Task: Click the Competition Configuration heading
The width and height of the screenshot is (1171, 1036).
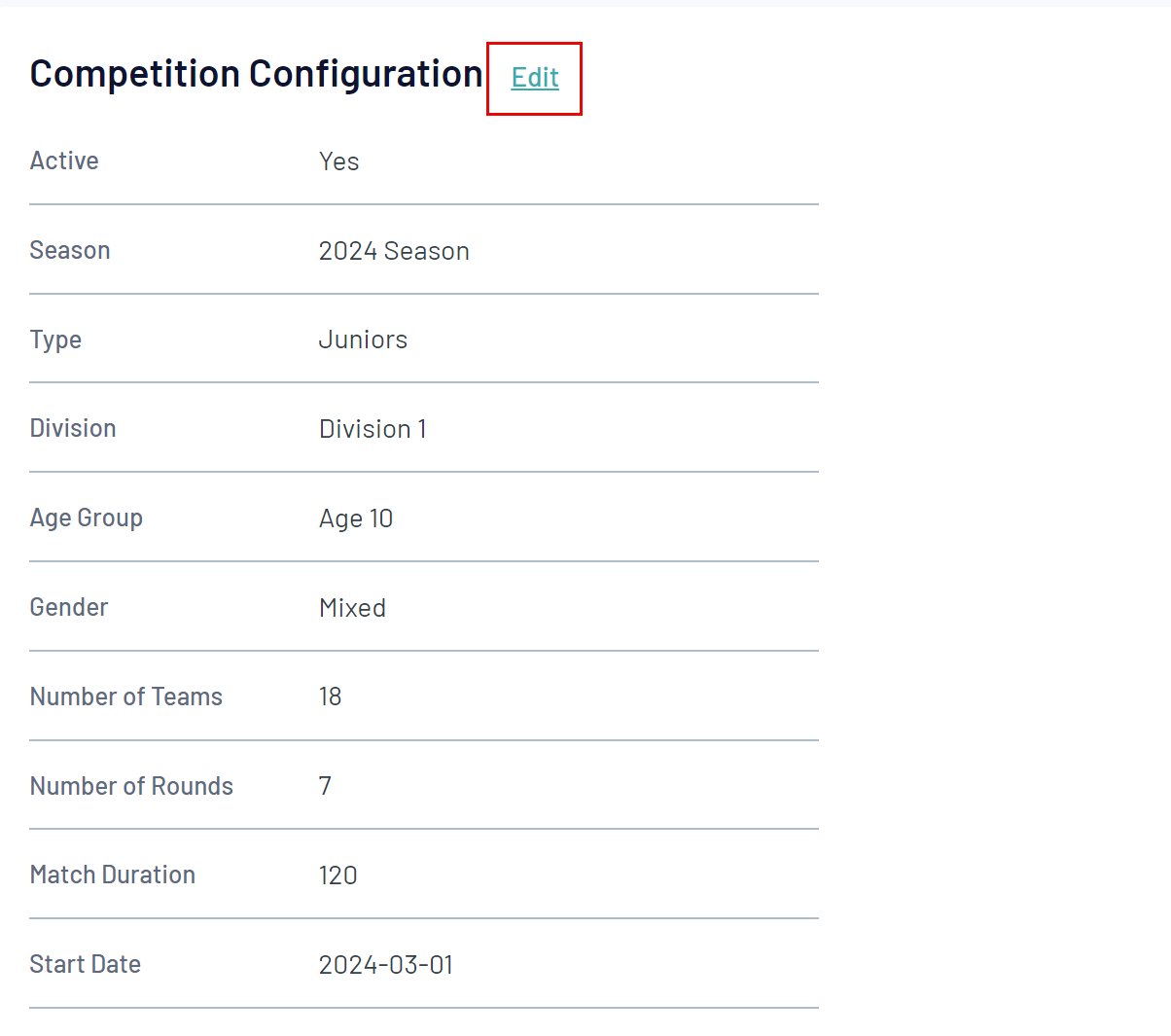Action: pyautogui.click(x=256, y=74)
